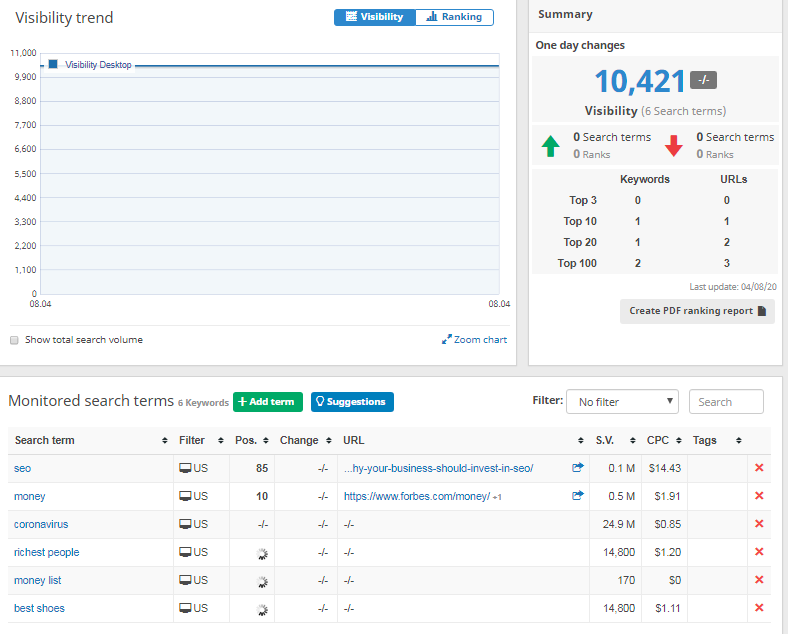The height and width of the screenshot is (634, 788).
Task: Click the $14.43 CPC value
Action: coord(664,468)
